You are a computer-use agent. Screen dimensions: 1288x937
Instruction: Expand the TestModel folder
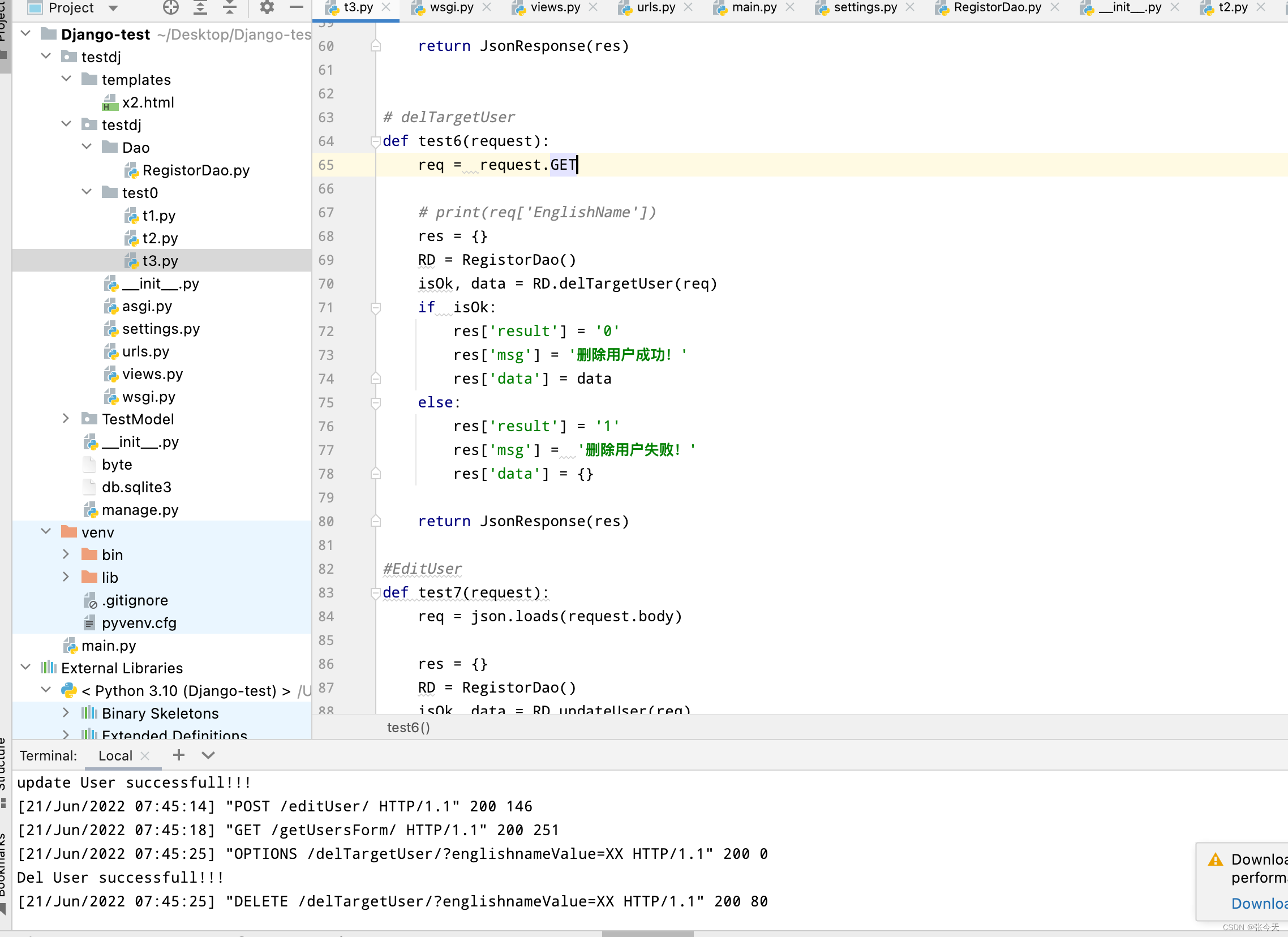66,419
